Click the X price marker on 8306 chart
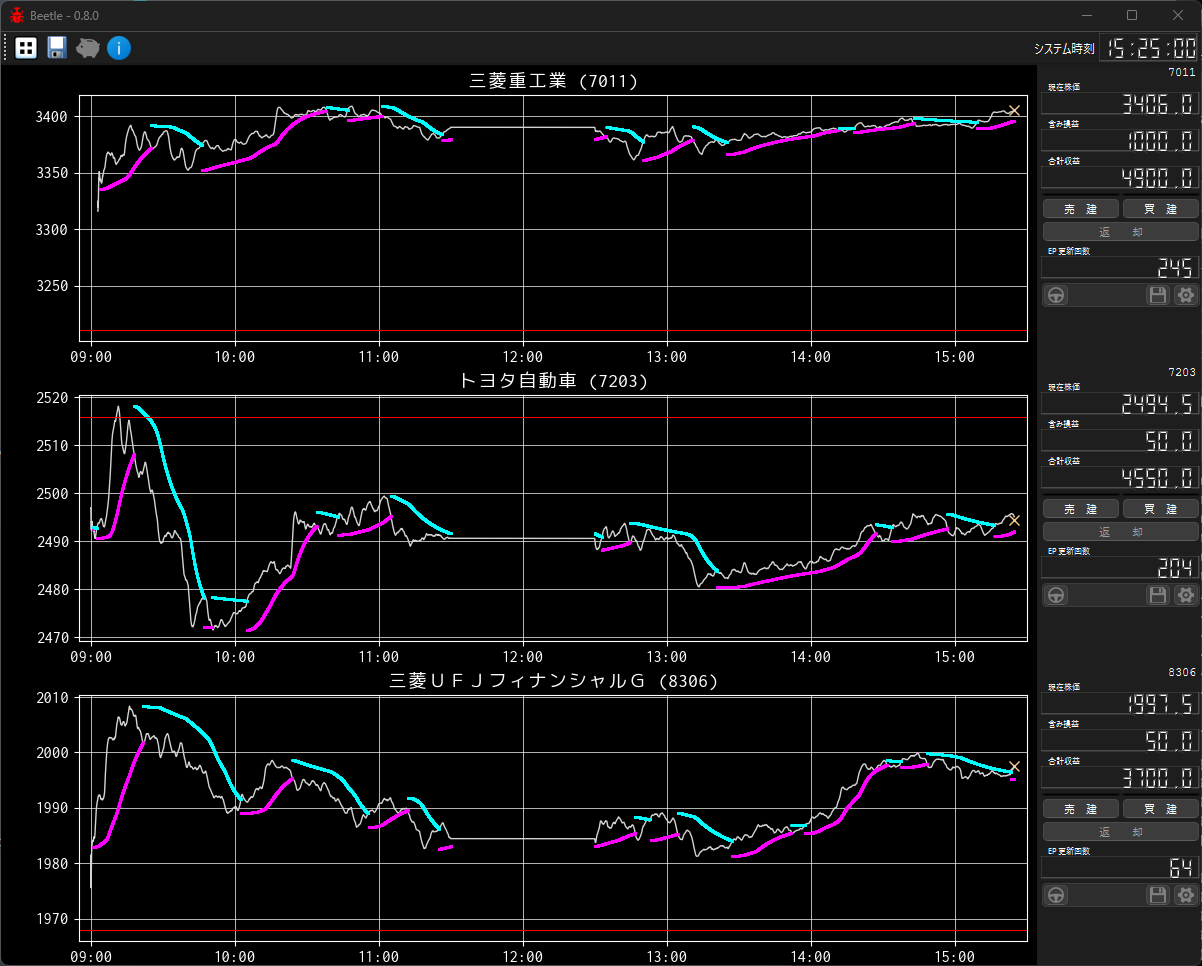The width and height of the screenshot is (1202, 966). click(x=1014, y=767)
